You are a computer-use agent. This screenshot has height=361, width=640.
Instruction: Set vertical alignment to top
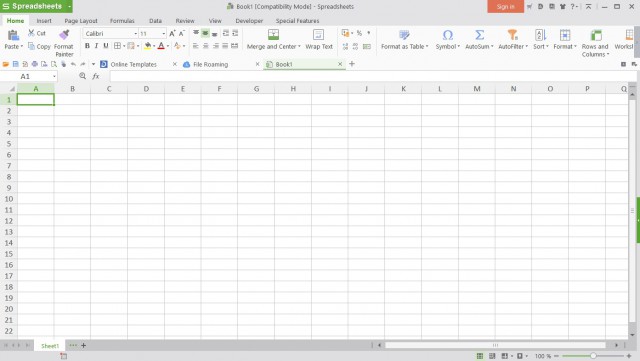click(196, 33)
